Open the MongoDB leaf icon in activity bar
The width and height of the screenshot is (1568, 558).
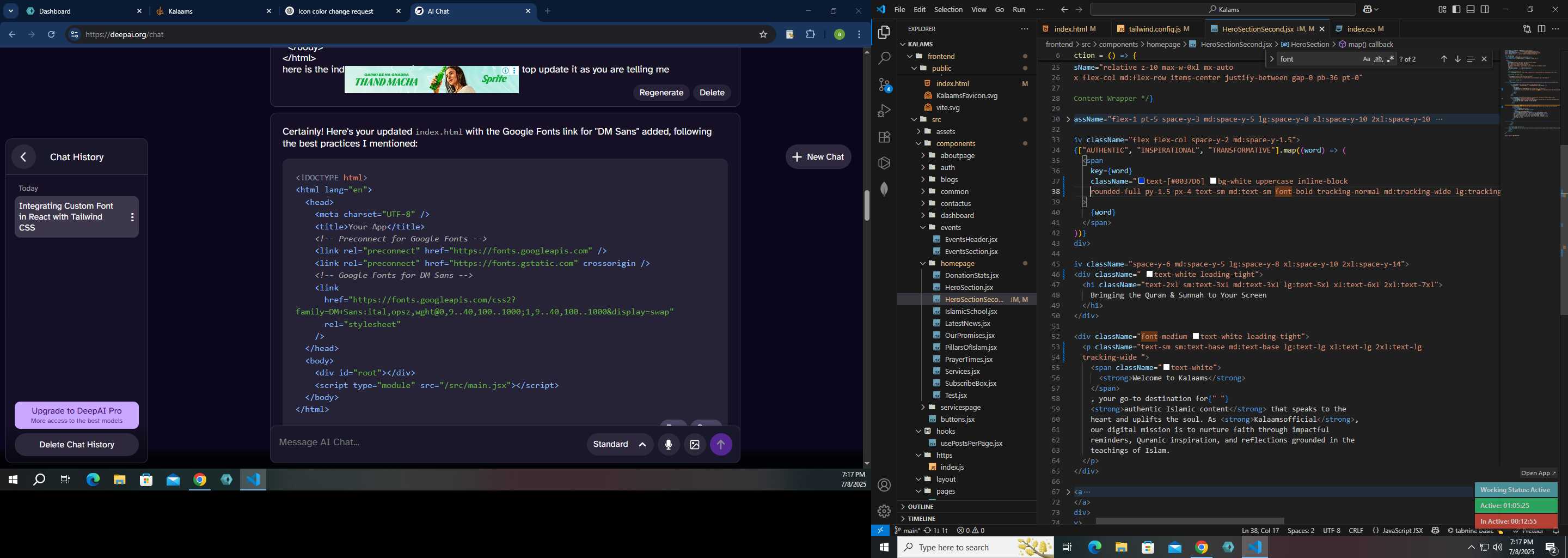click(884, 189)
